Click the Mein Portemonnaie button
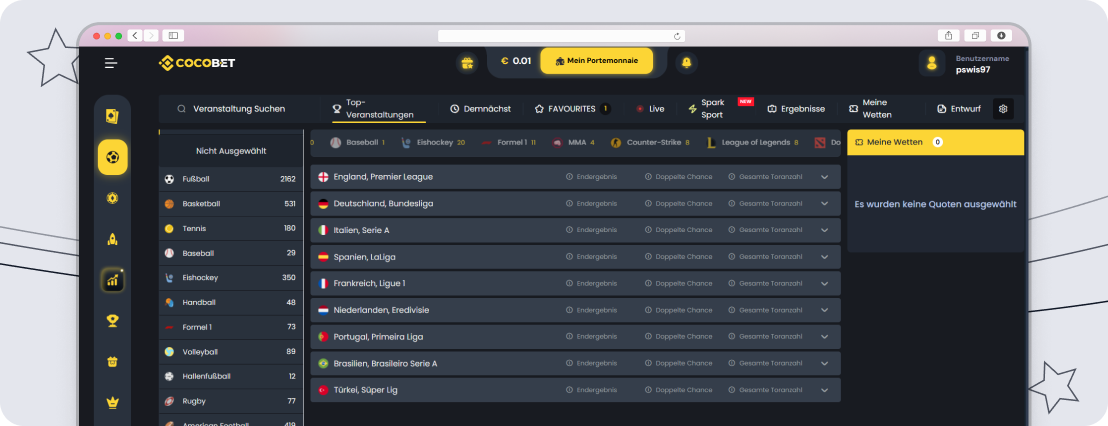The image size is (1108, 426). (x=596, y=61)
